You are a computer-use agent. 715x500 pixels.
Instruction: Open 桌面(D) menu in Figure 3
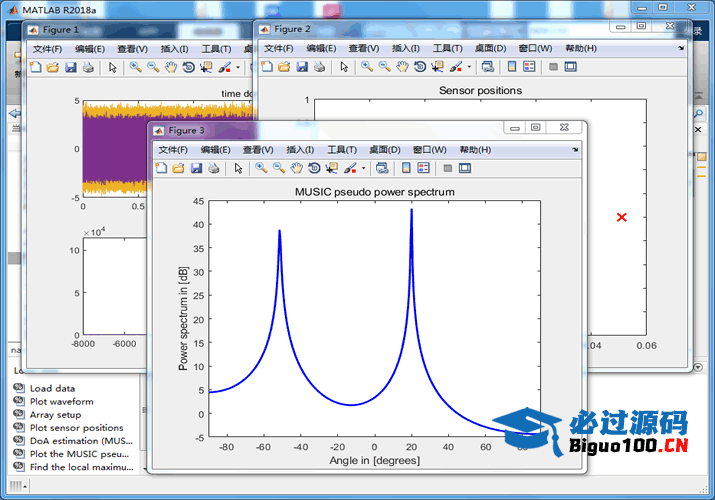(x=385, y=150)
